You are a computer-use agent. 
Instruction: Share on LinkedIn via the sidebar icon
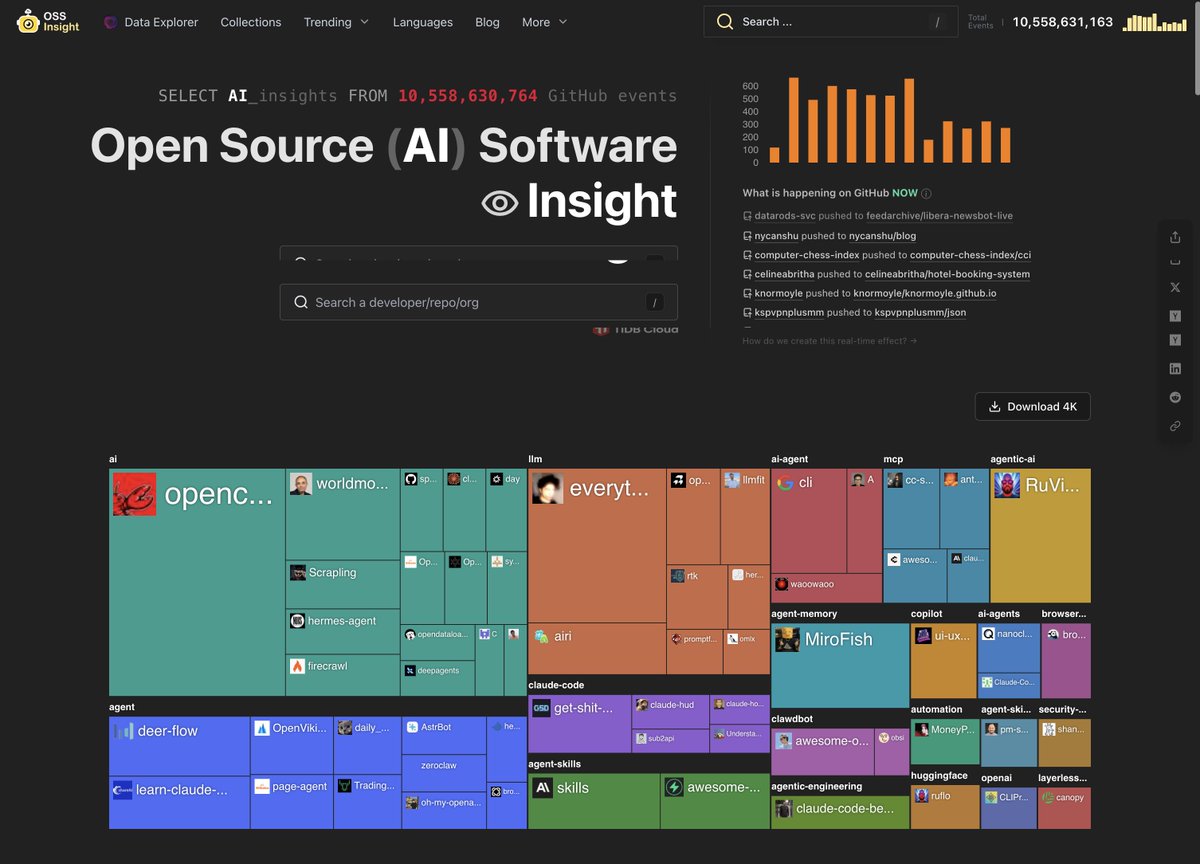click(x=1175, y=369)
